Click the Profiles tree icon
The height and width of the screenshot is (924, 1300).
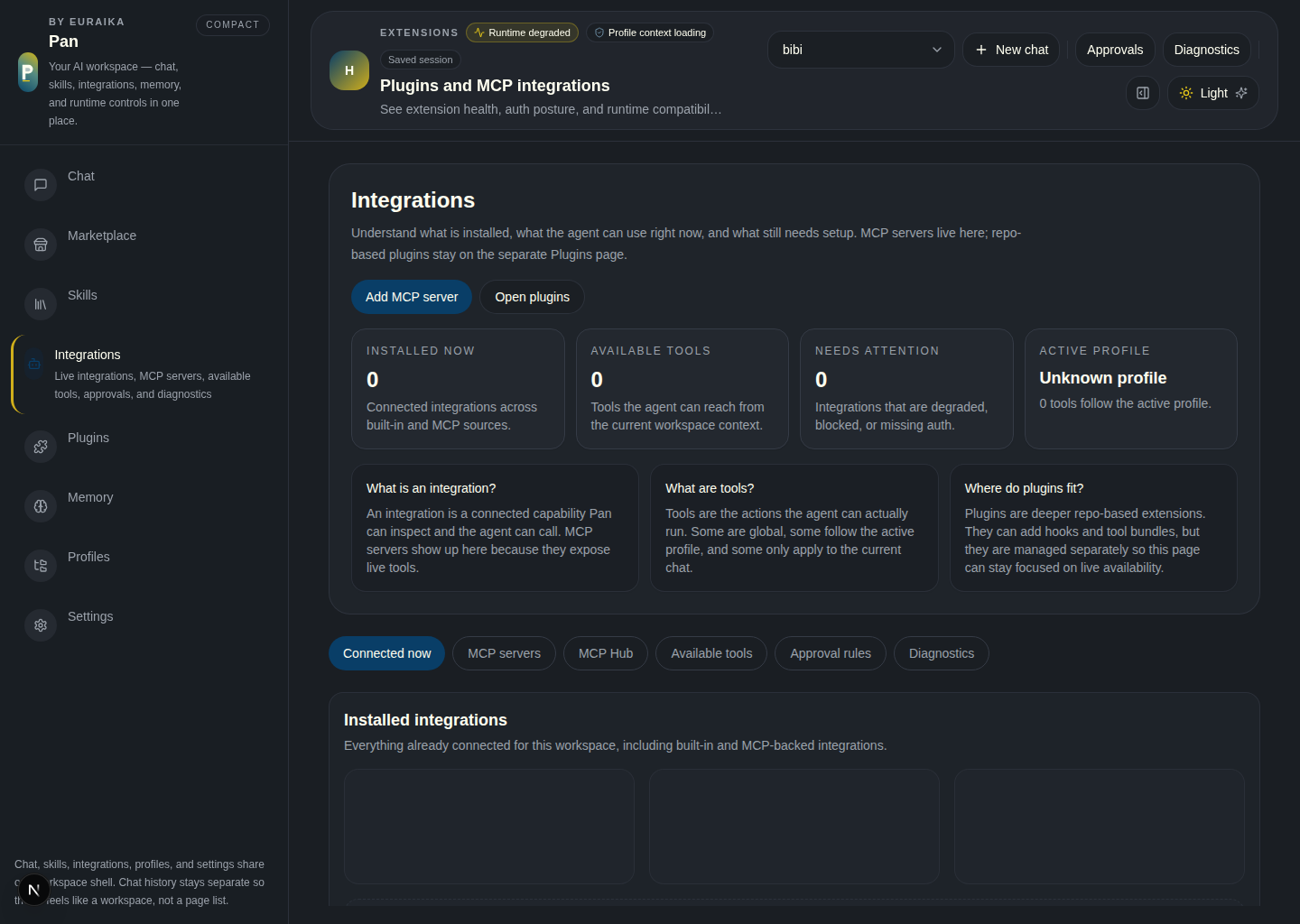click(41, 566)
